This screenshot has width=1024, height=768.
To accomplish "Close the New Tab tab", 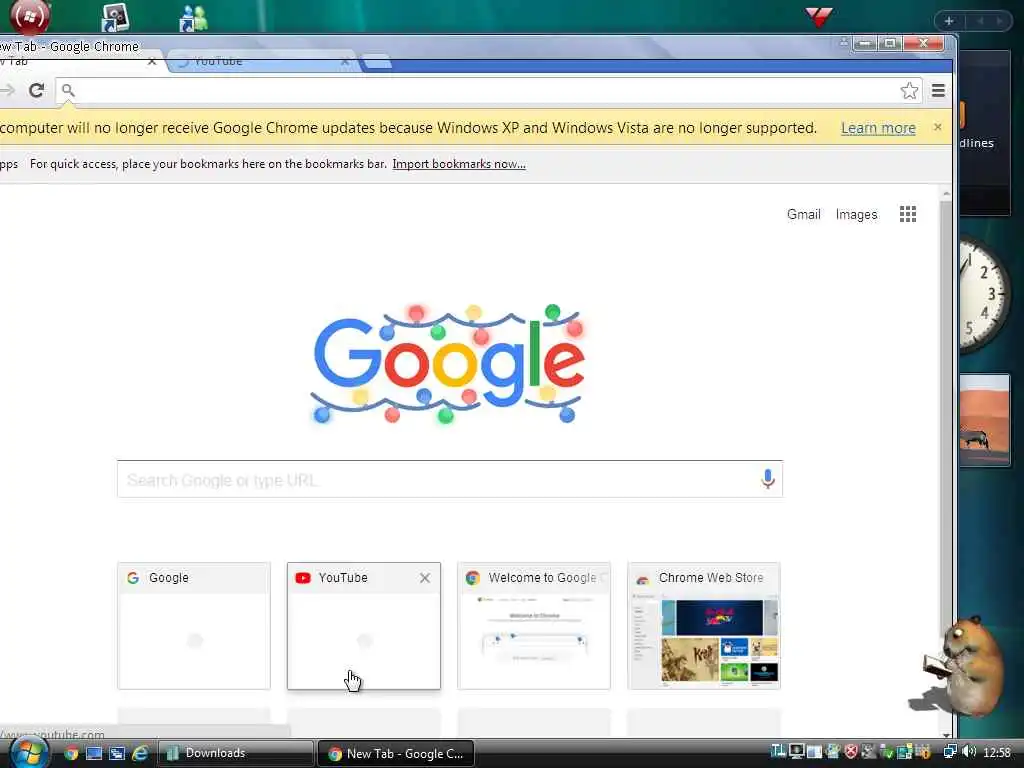I will point(152,61).
